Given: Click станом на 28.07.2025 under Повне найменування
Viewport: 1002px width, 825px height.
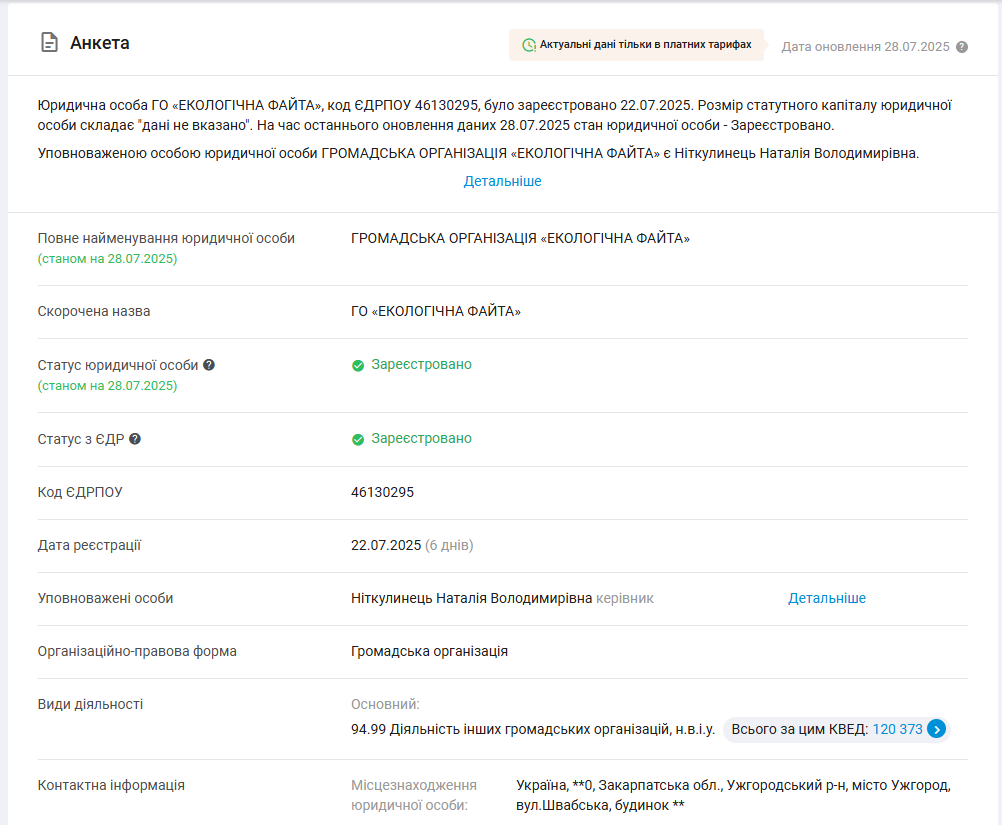Looking at the screenshot, I should [107, 259].
